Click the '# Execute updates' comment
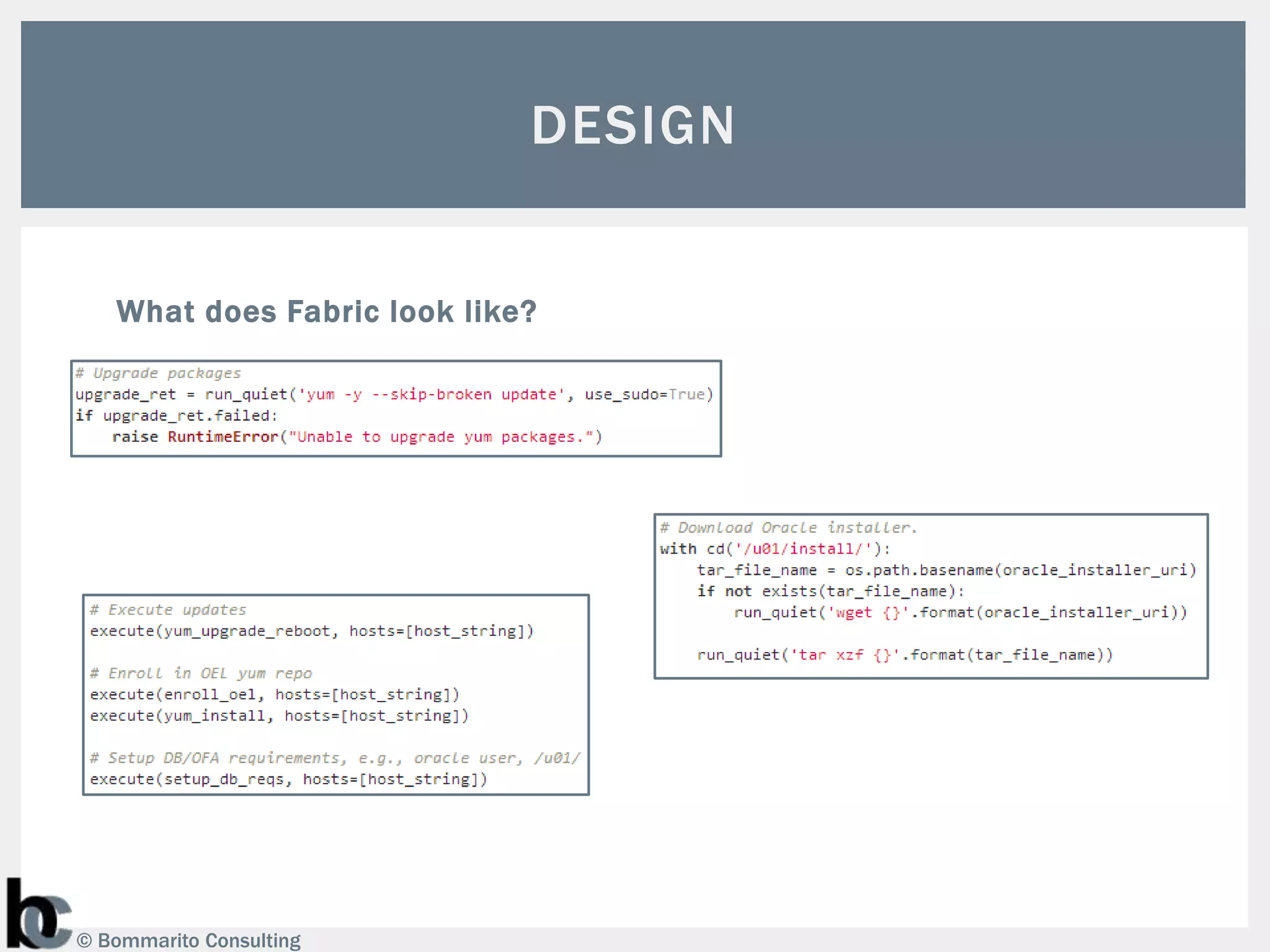Viewport: 1270px width, 952px height. point(168,610)
